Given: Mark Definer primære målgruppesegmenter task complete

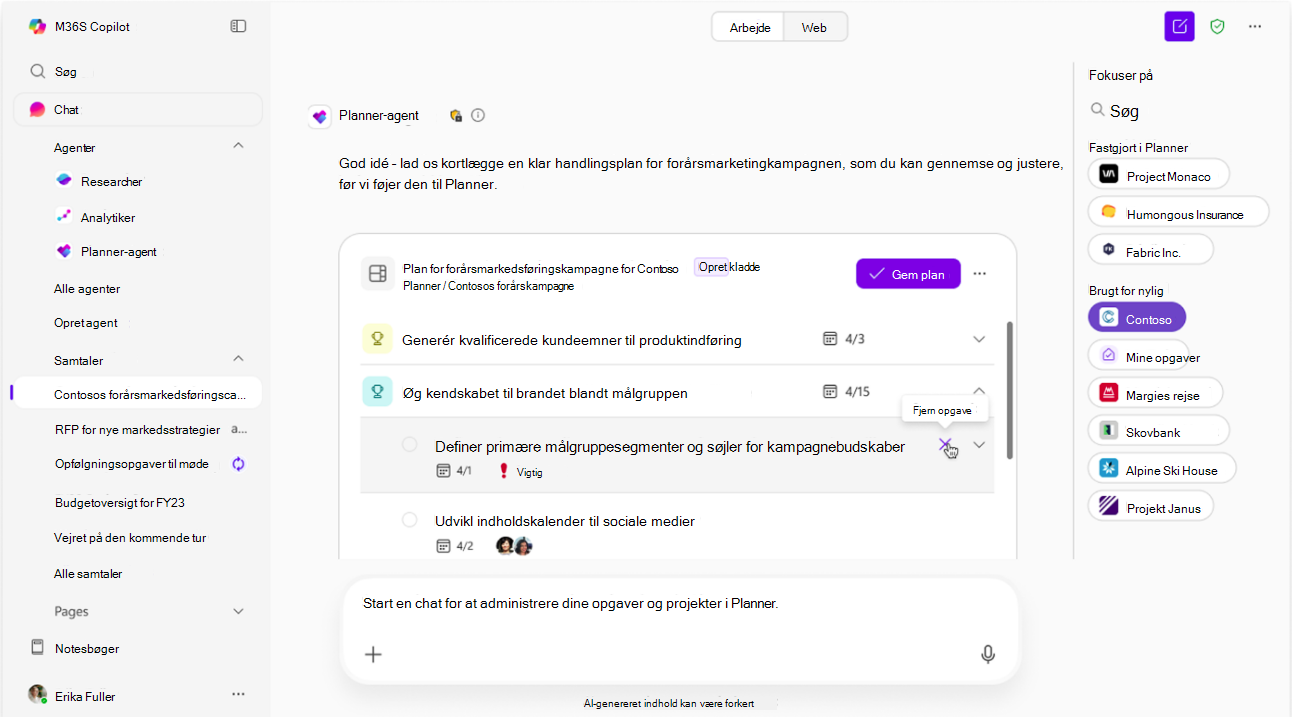Looking at the screenshot, I should coord(409,444).
